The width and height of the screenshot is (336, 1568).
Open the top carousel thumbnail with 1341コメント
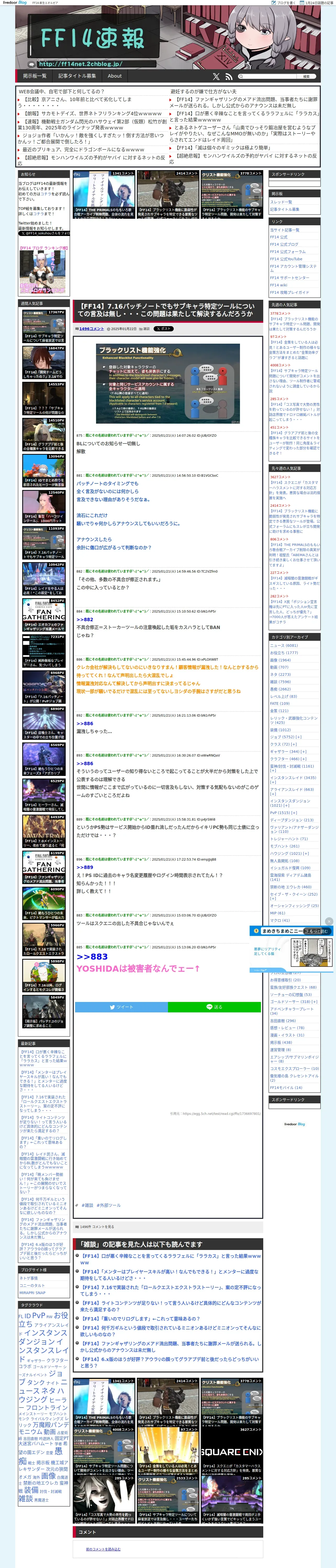click(x=104, y=194)
